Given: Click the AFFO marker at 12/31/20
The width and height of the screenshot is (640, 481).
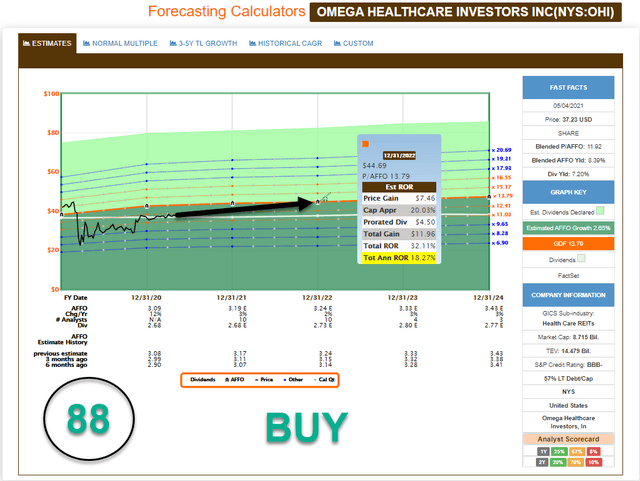Looking at the screenshot, I should [147, 206].
